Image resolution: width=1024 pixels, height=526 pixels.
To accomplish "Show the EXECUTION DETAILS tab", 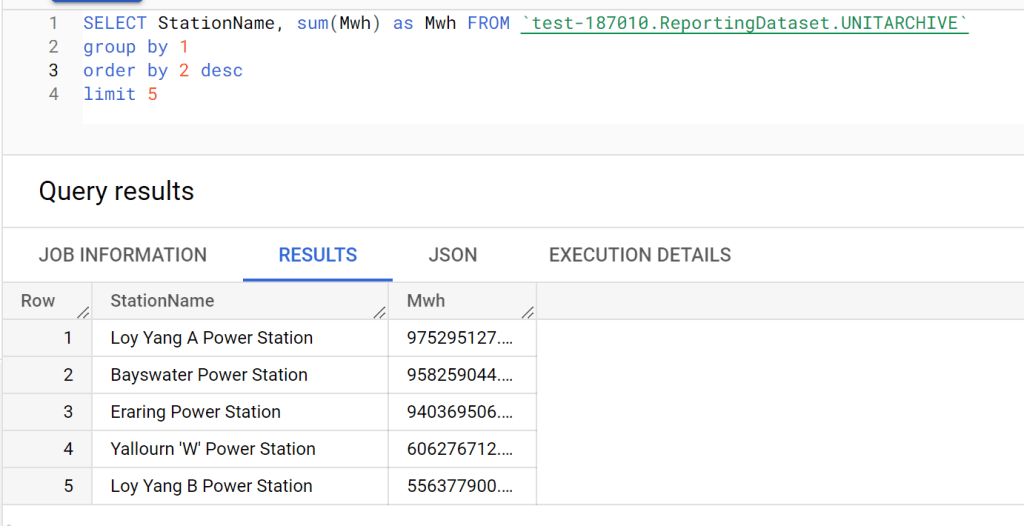I will coord(640,255).
